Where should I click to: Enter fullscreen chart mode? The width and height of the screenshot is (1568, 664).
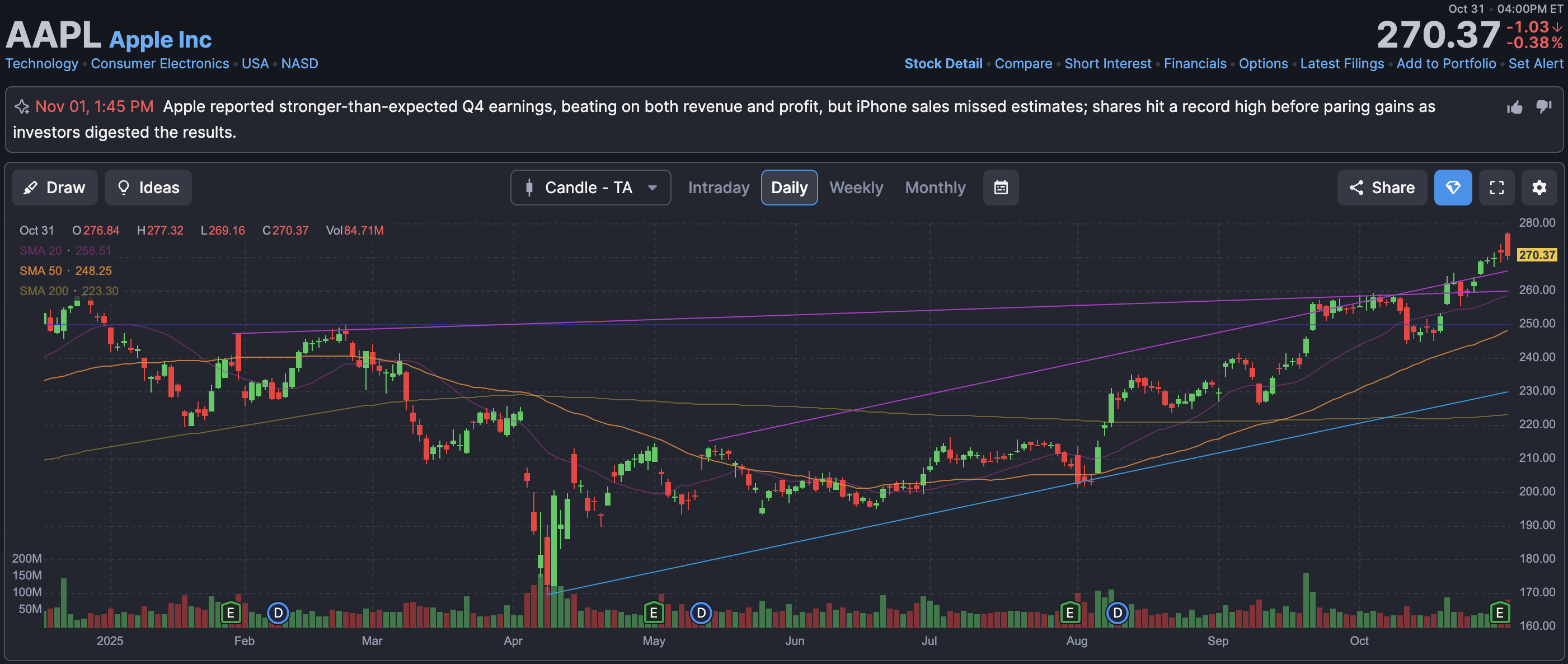pos(1497,188)
